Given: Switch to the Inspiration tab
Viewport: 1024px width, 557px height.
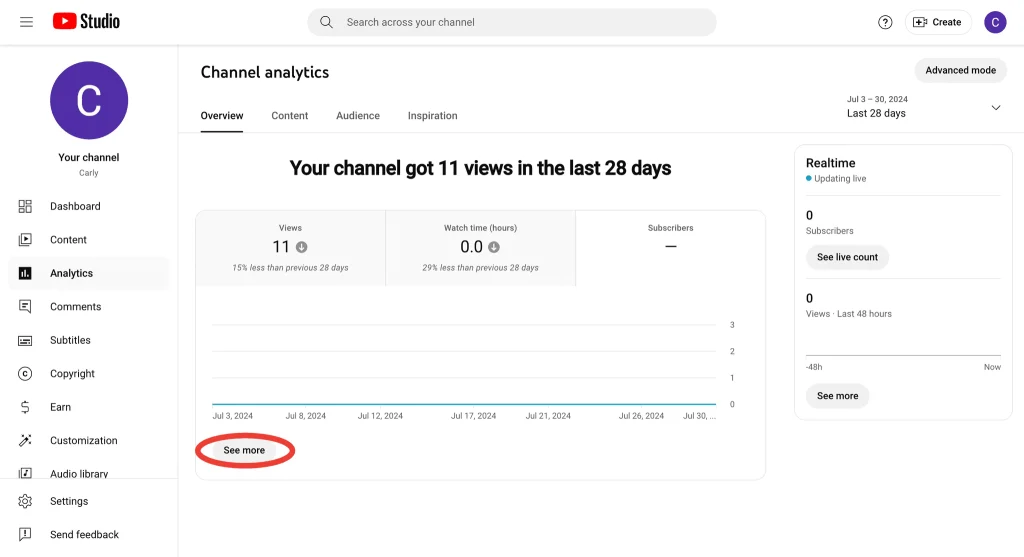Looking at the screenshot, I should 432,116.
